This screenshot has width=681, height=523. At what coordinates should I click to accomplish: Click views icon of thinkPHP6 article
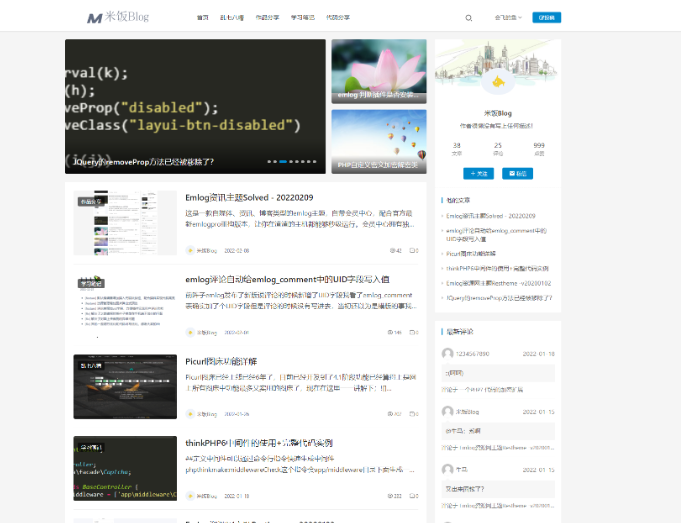pos(390,496)
